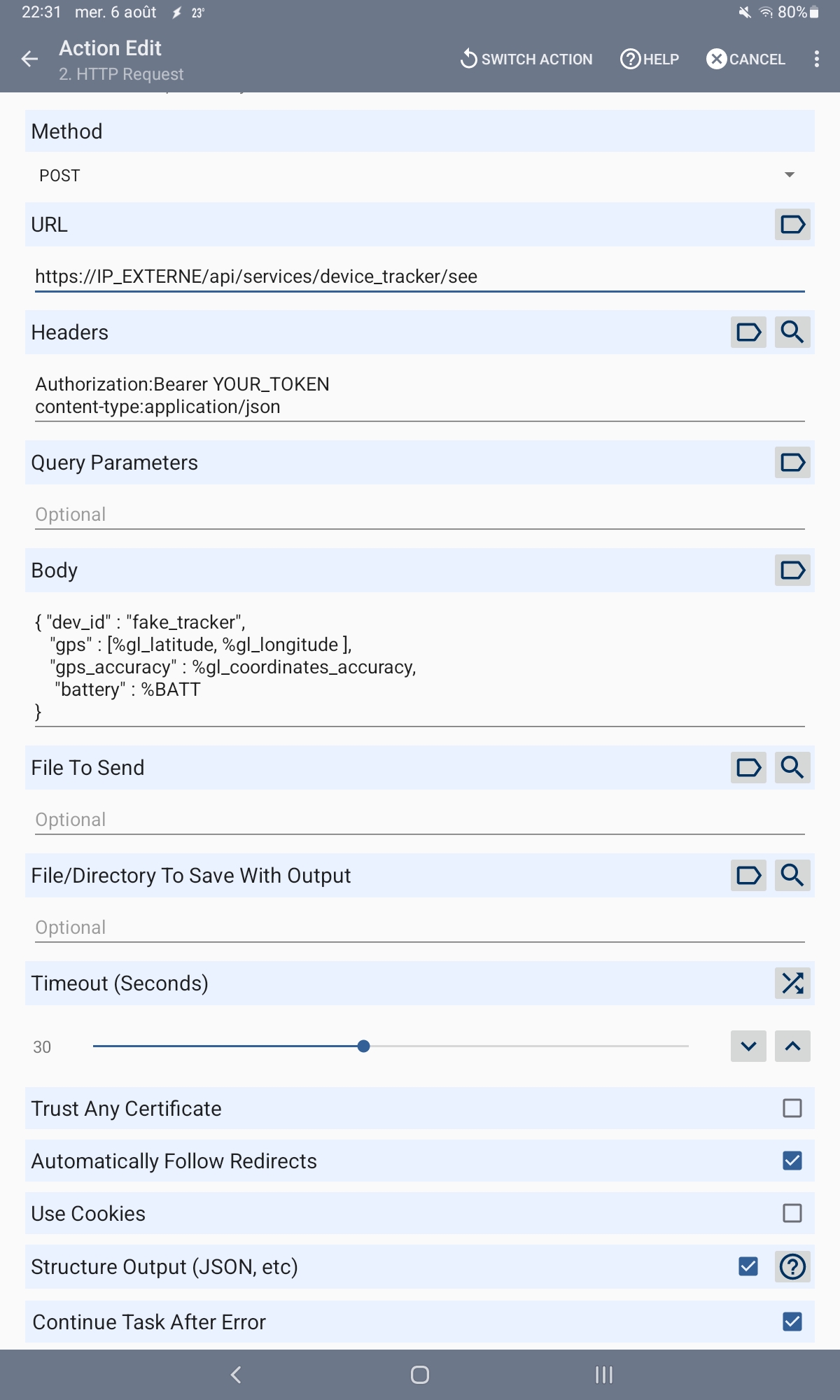Click the Timeout slider handle

(363, 1046)
